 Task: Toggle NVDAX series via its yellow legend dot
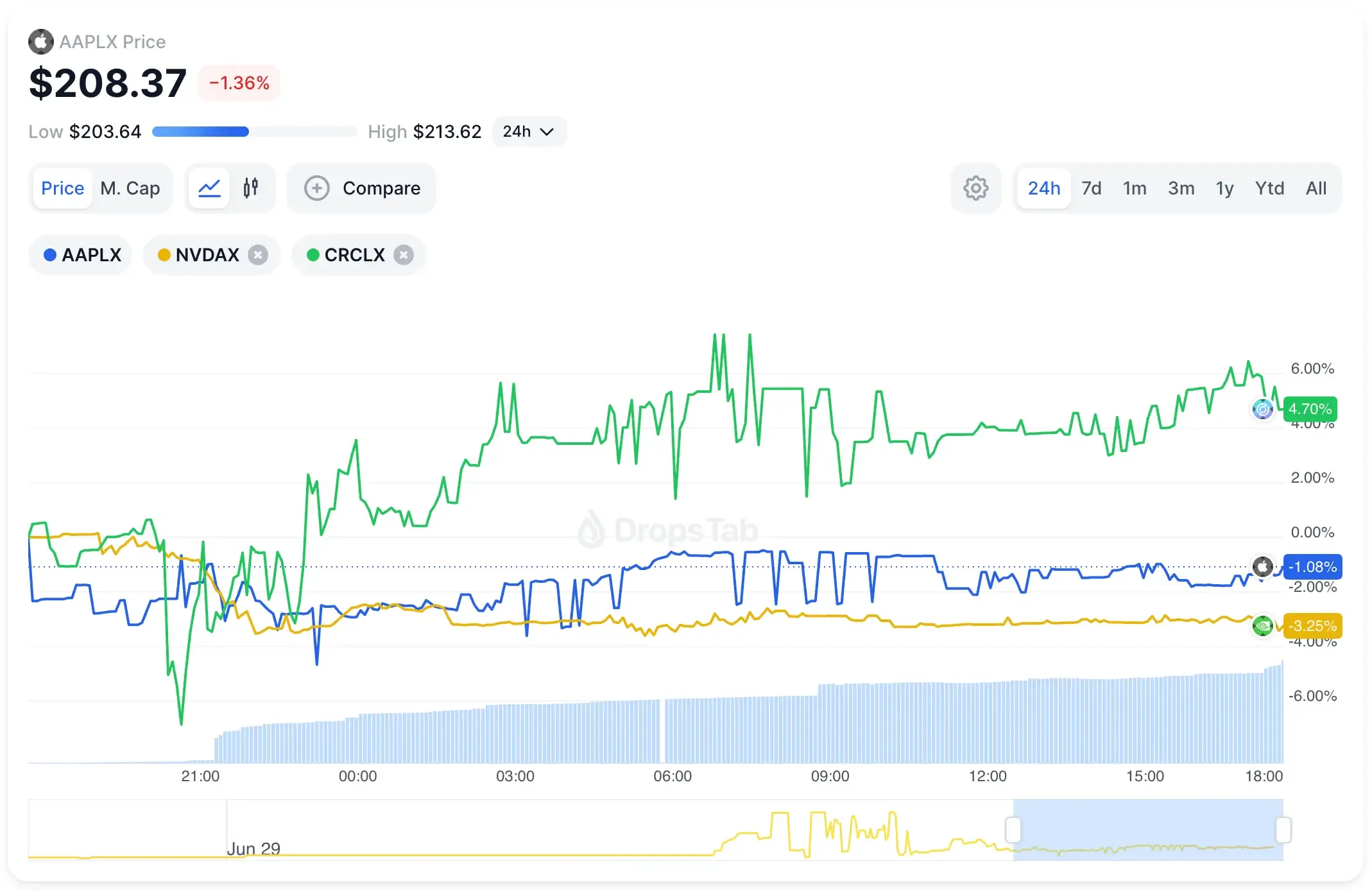click(x=164, y=255)
